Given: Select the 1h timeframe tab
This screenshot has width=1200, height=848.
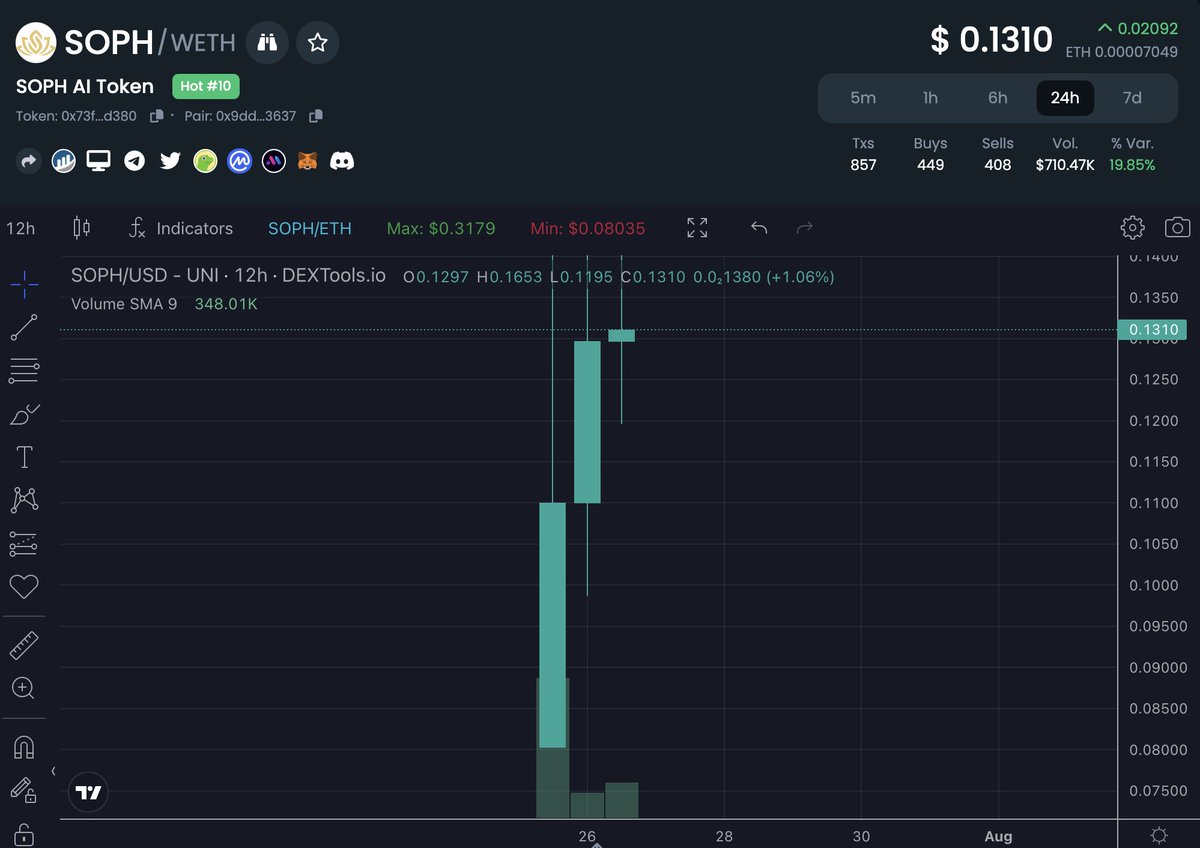Looking at the screenshot, I should (x=930, y=98).
